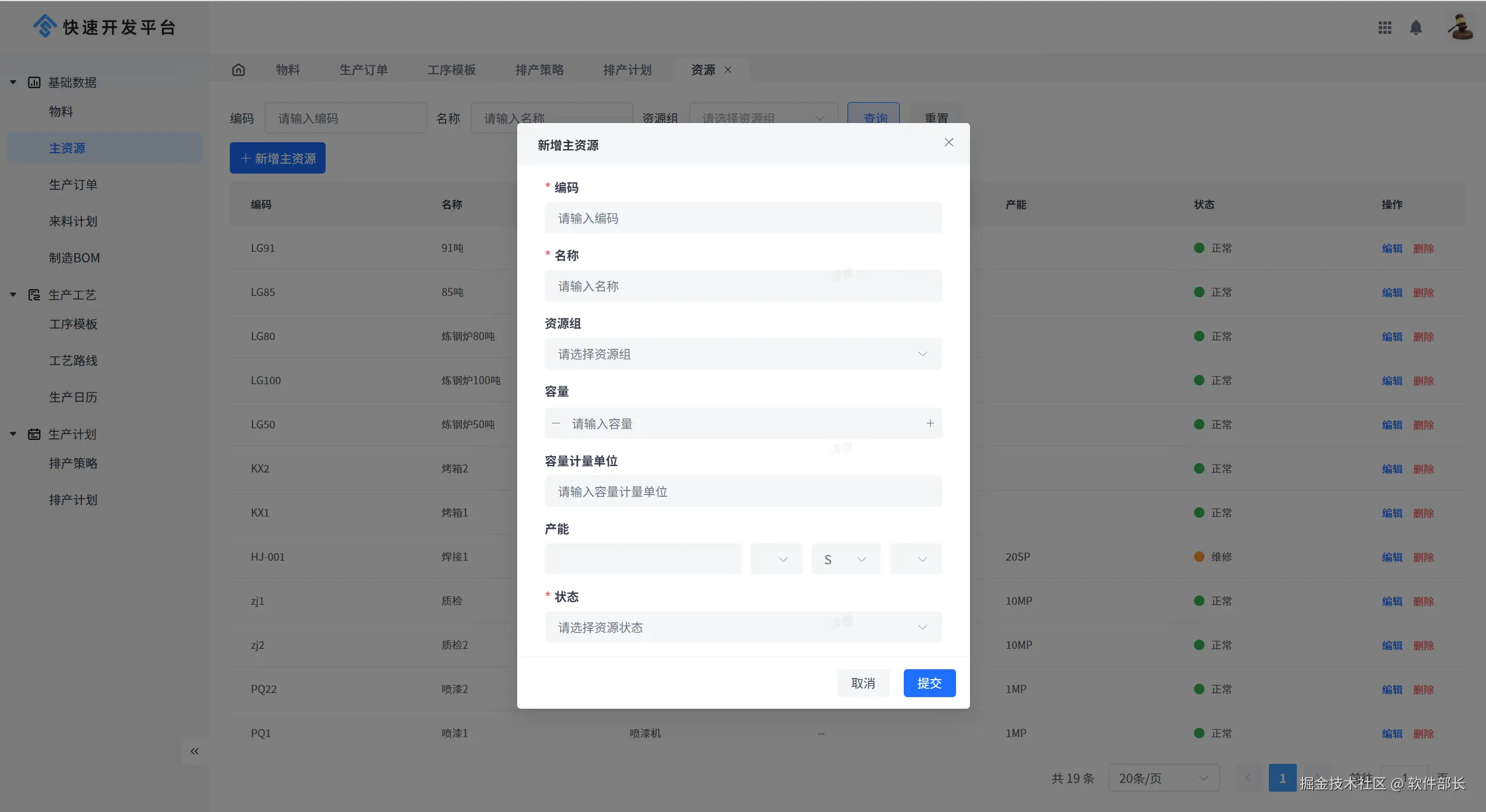This screenshot has height=812, width=1486.
Task: Open the notifications bell
Action: [1416, 28]
